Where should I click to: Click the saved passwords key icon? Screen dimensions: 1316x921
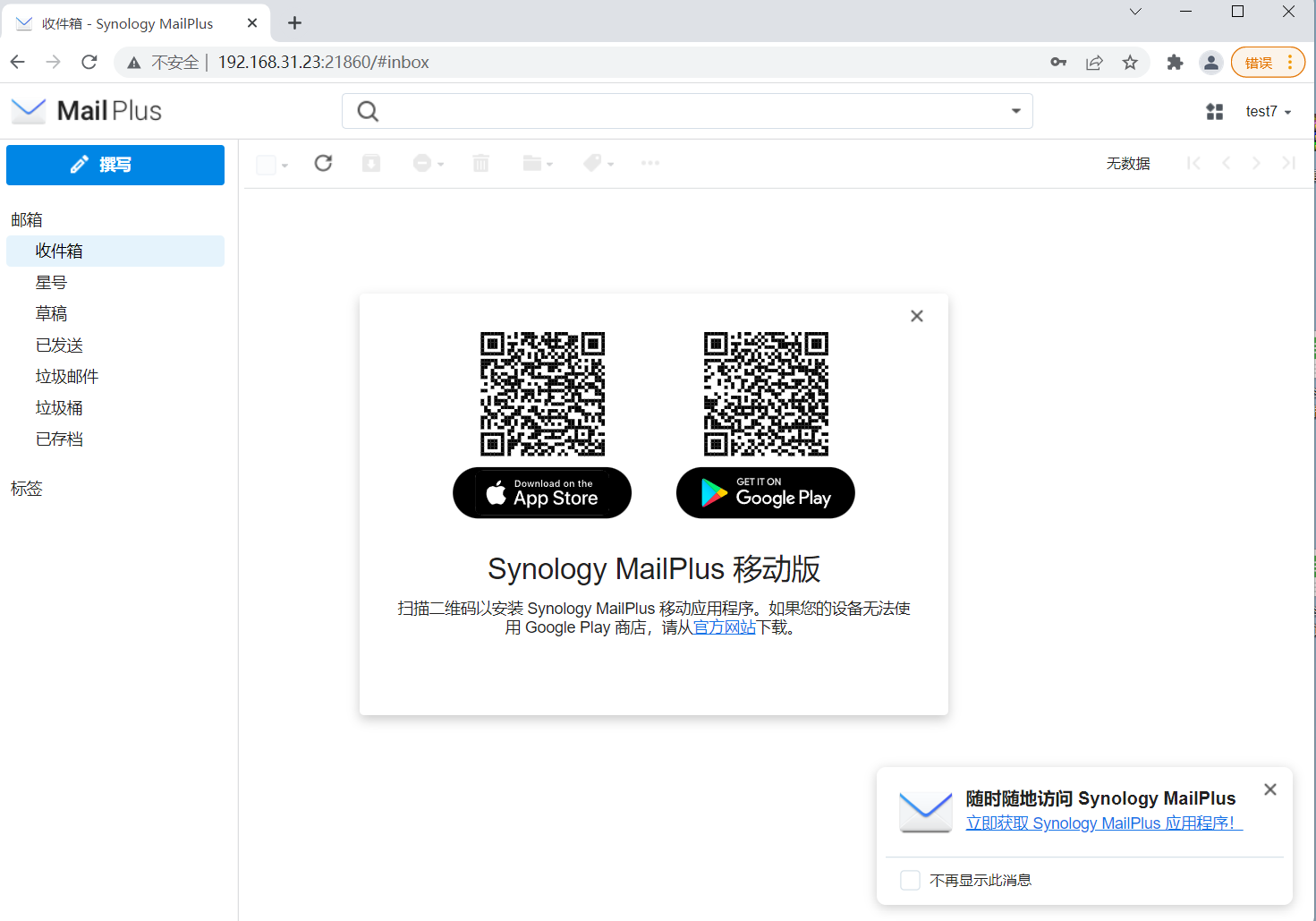point(1058,62)
